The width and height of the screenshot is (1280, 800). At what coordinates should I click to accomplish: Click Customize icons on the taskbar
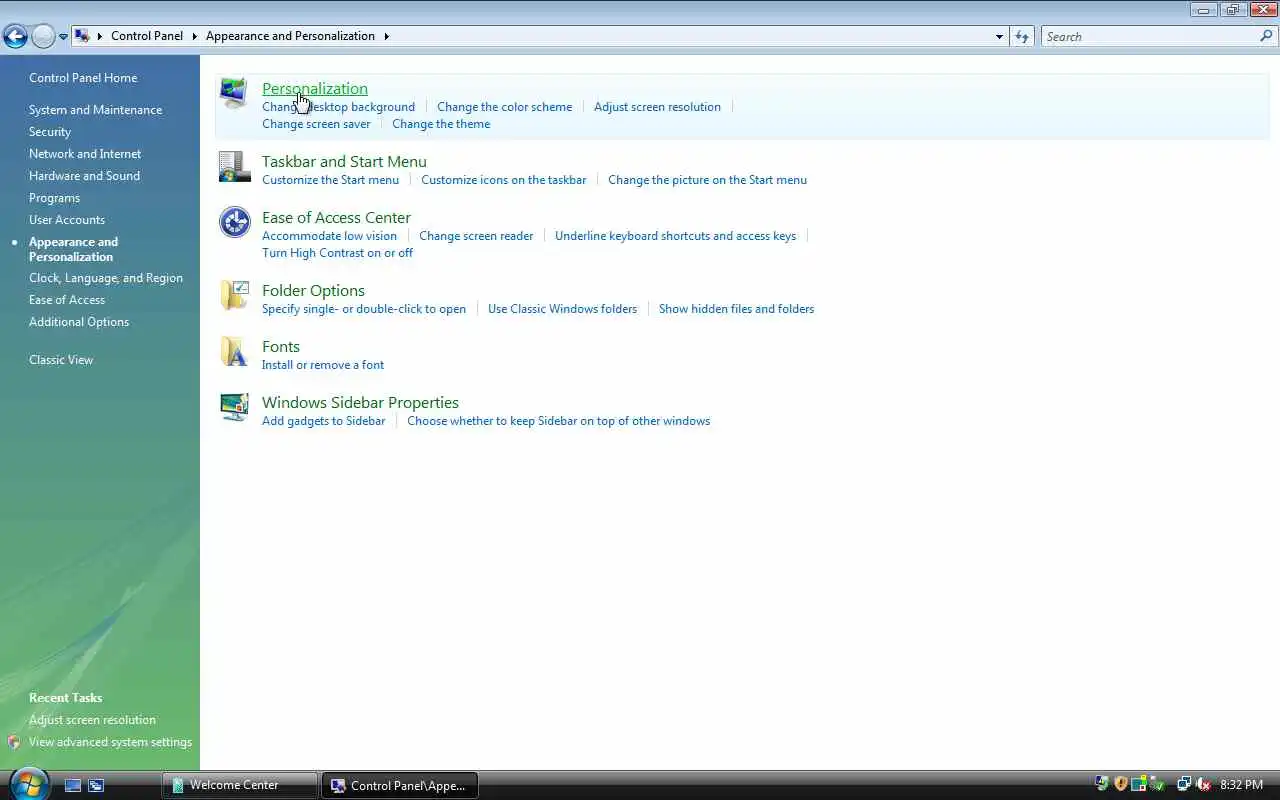(504, 180)
